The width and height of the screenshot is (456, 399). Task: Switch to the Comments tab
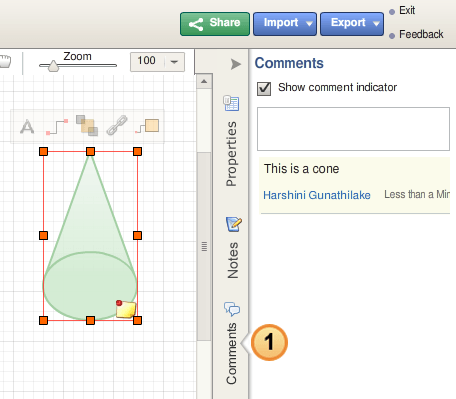point(231,353)
